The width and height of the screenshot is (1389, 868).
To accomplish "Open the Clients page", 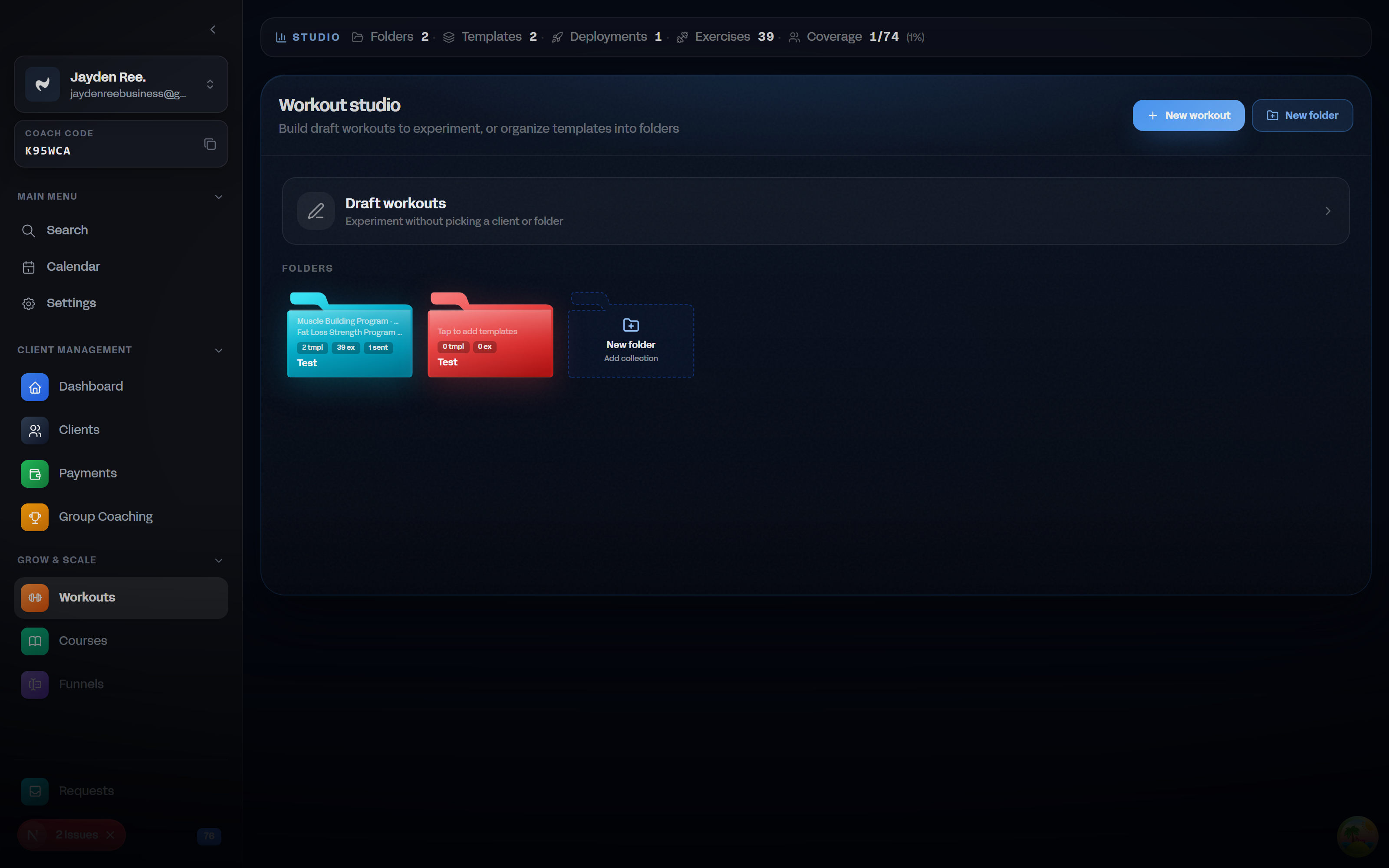I will click(x=121, y=430).
